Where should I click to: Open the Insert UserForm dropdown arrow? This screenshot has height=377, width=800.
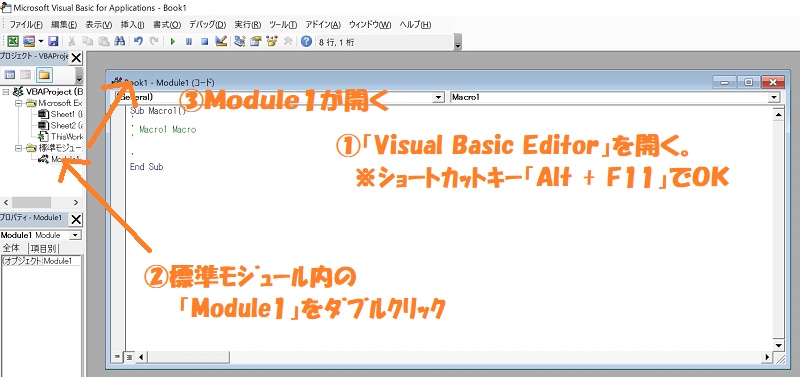pyautogui.click(x=41, y=41)
